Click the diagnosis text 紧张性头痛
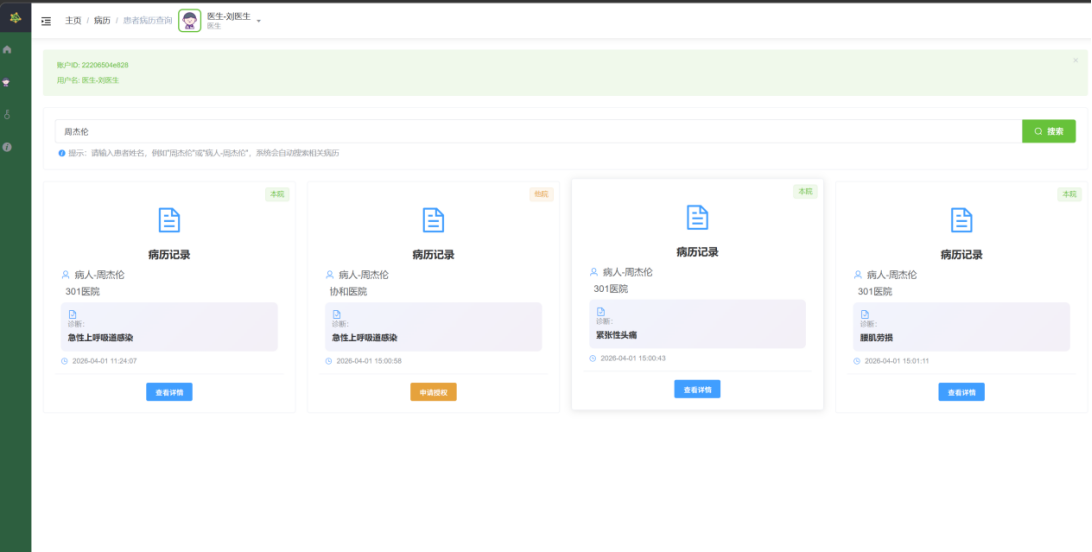This screenshot has width=1092, height=552. pos(616,335)
